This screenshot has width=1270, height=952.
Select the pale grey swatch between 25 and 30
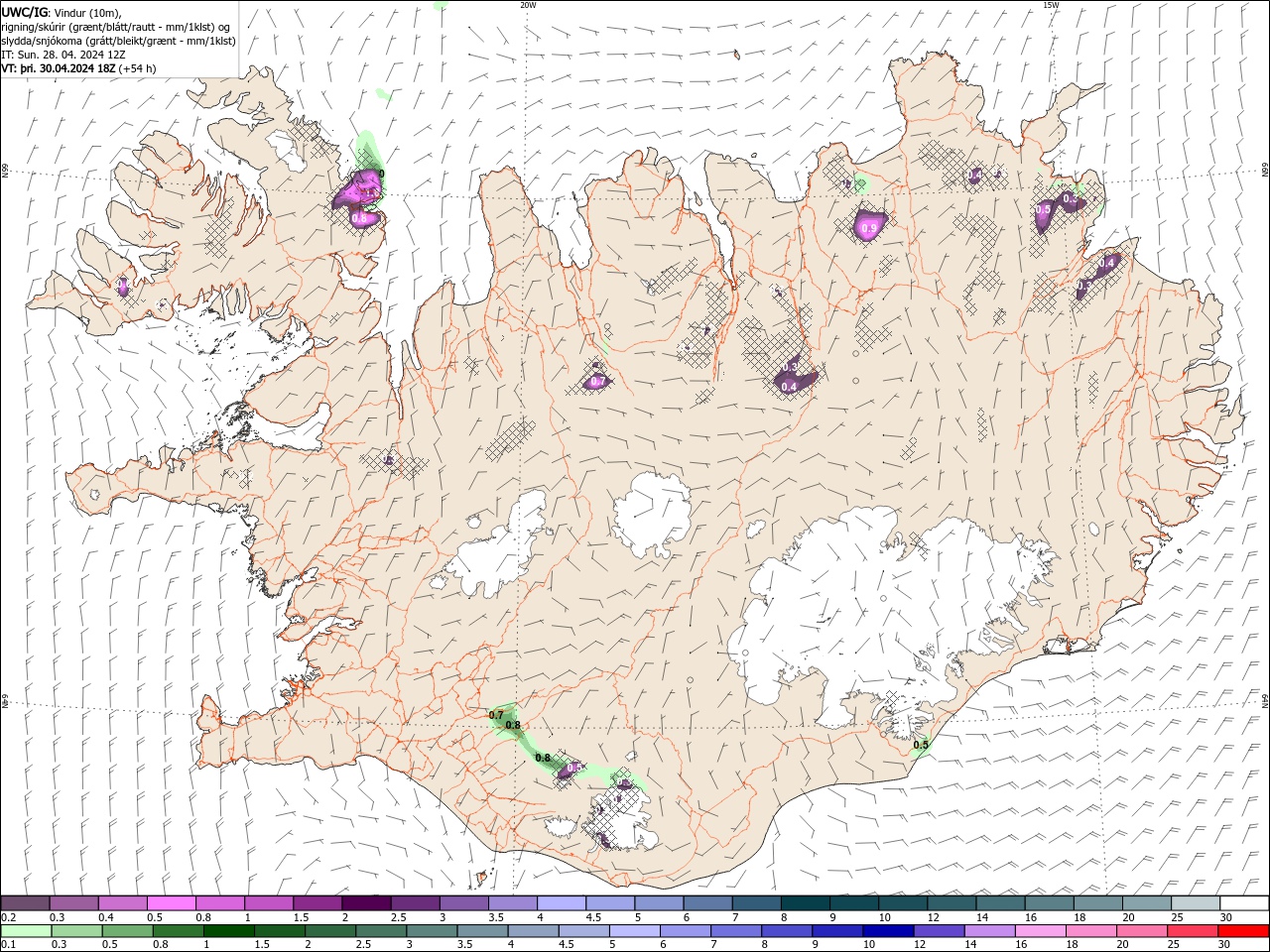pyautogui.click(x=1196, y=902)
